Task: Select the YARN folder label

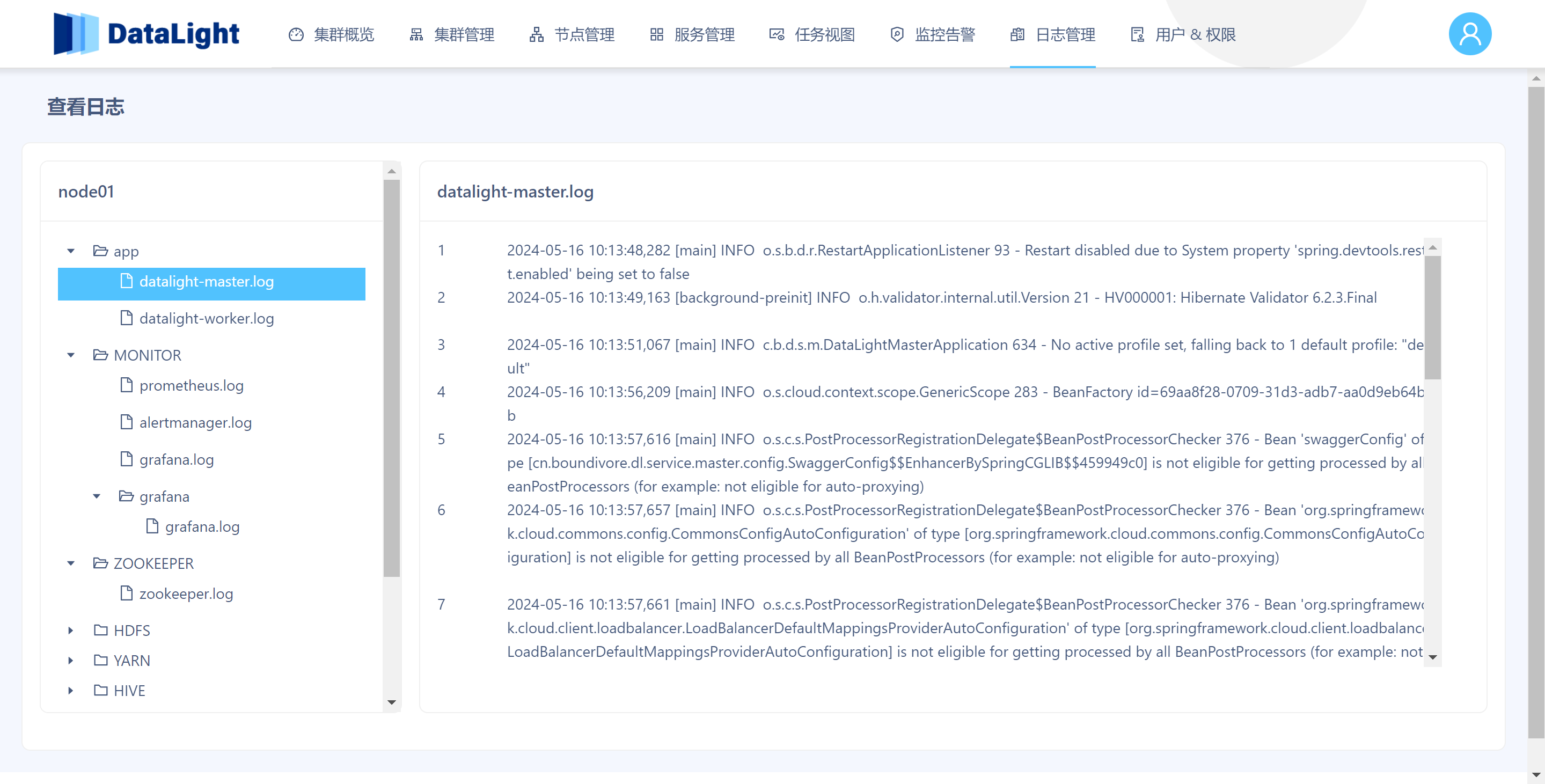Action: coord(132,661)
